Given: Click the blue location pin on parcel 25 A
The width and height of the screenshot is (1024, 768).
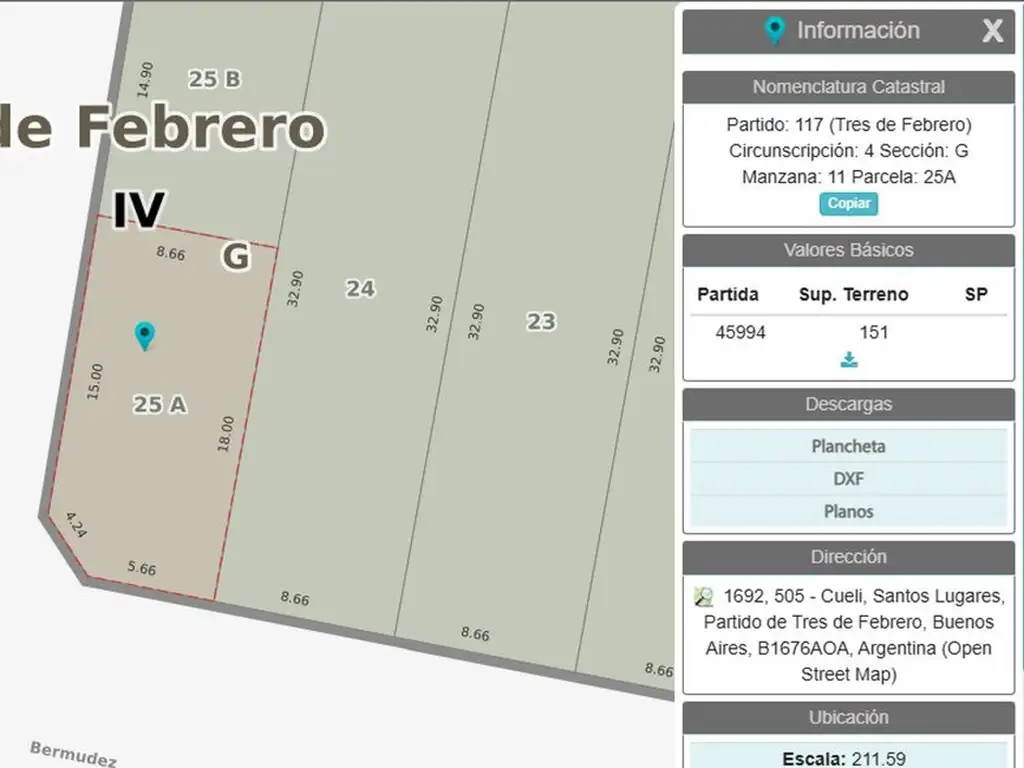Looking at the screenshot, I should pos(145,336).
